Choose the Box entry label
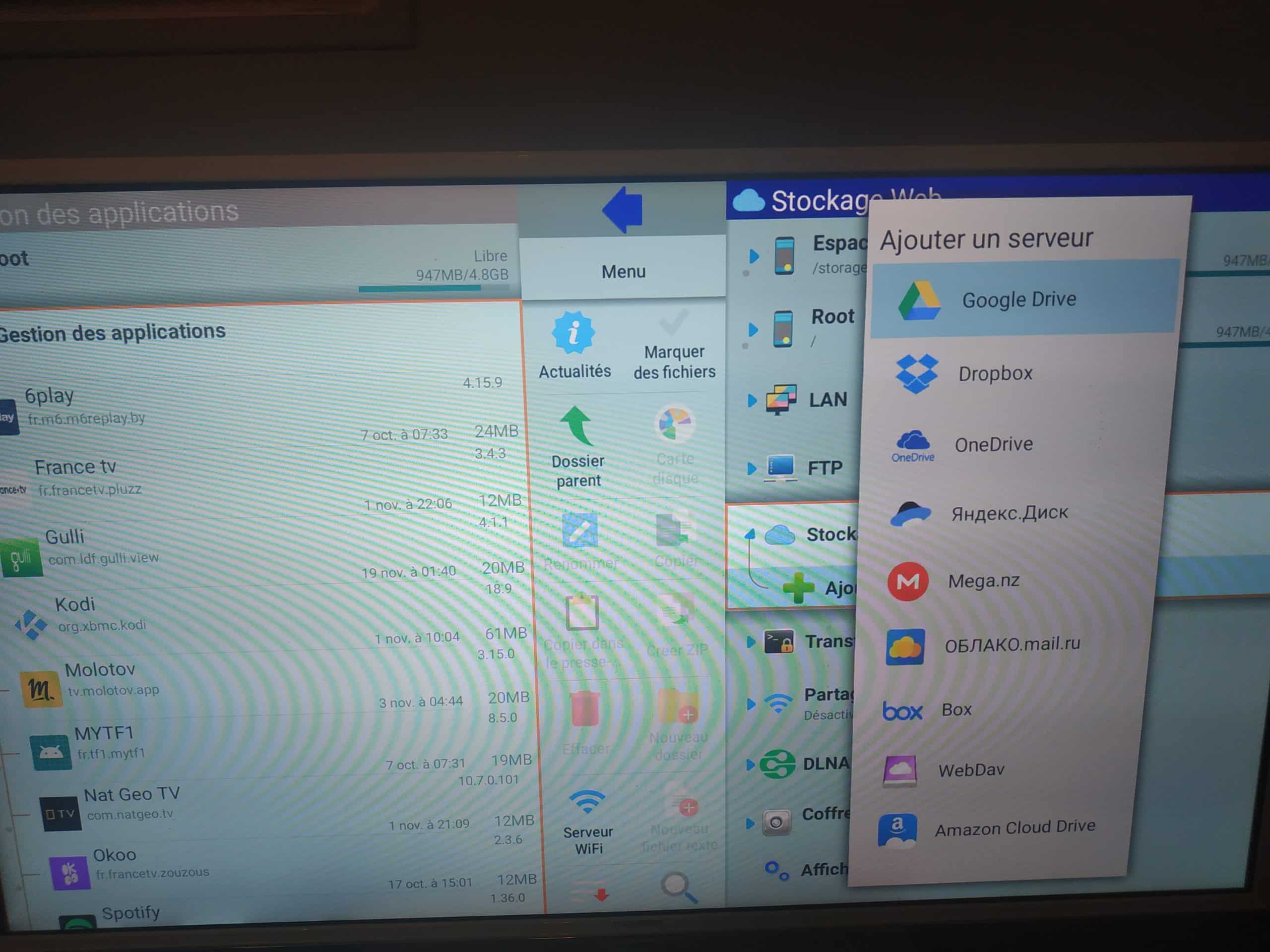The height and width of the screenshot is (952, 1270). [956, 710]
